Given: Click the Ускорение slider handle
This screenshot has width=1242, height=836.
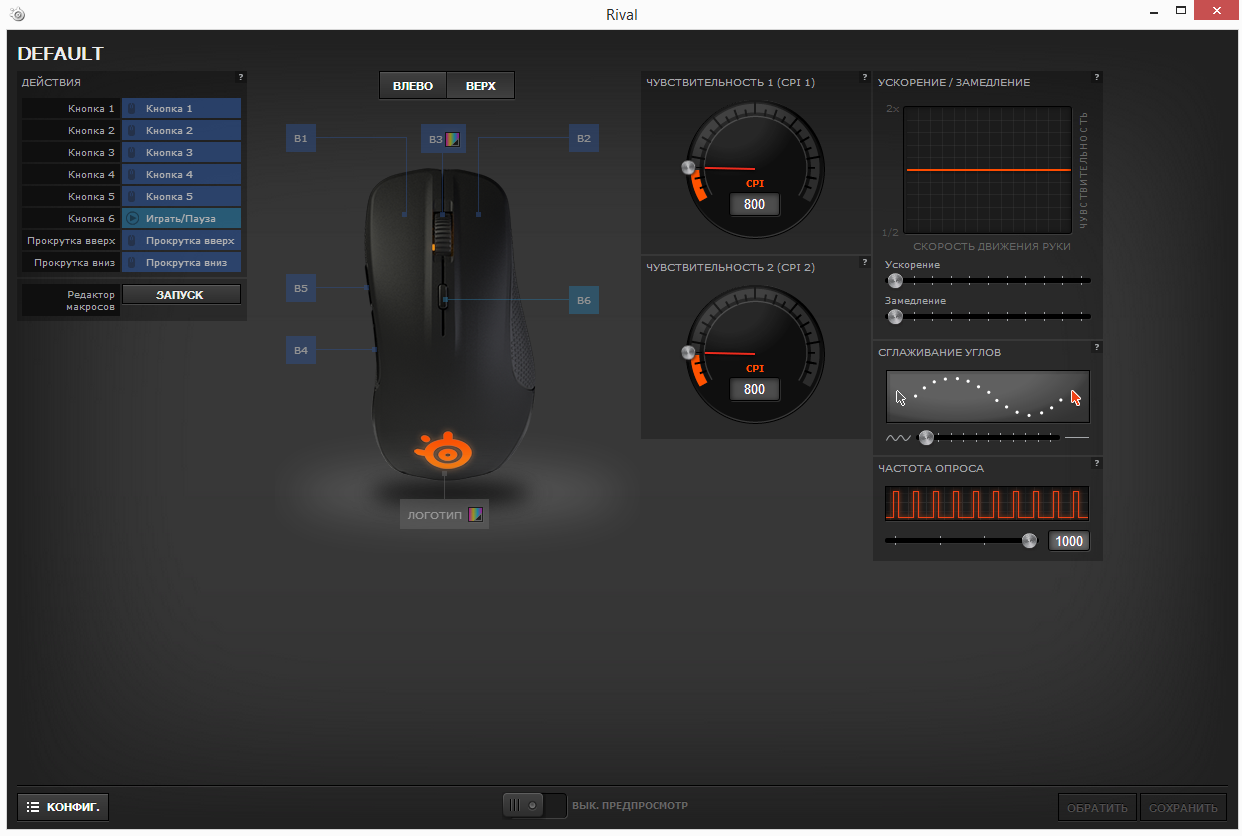Looking at the screenshot, I should (x=895, y=281).
